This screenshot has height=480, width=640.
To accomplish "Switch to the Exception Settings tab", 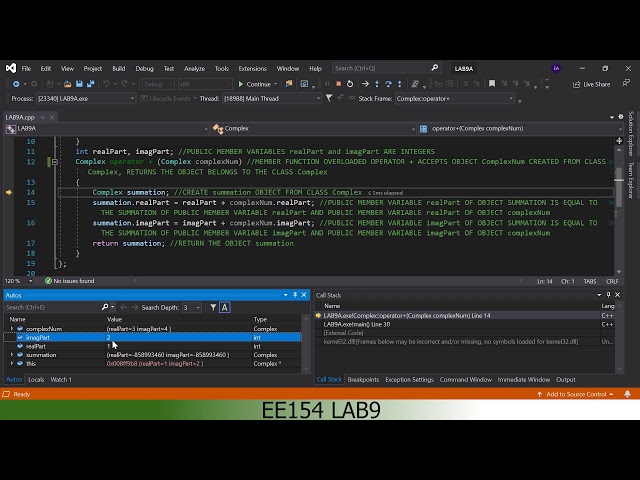I will point(409,380).
